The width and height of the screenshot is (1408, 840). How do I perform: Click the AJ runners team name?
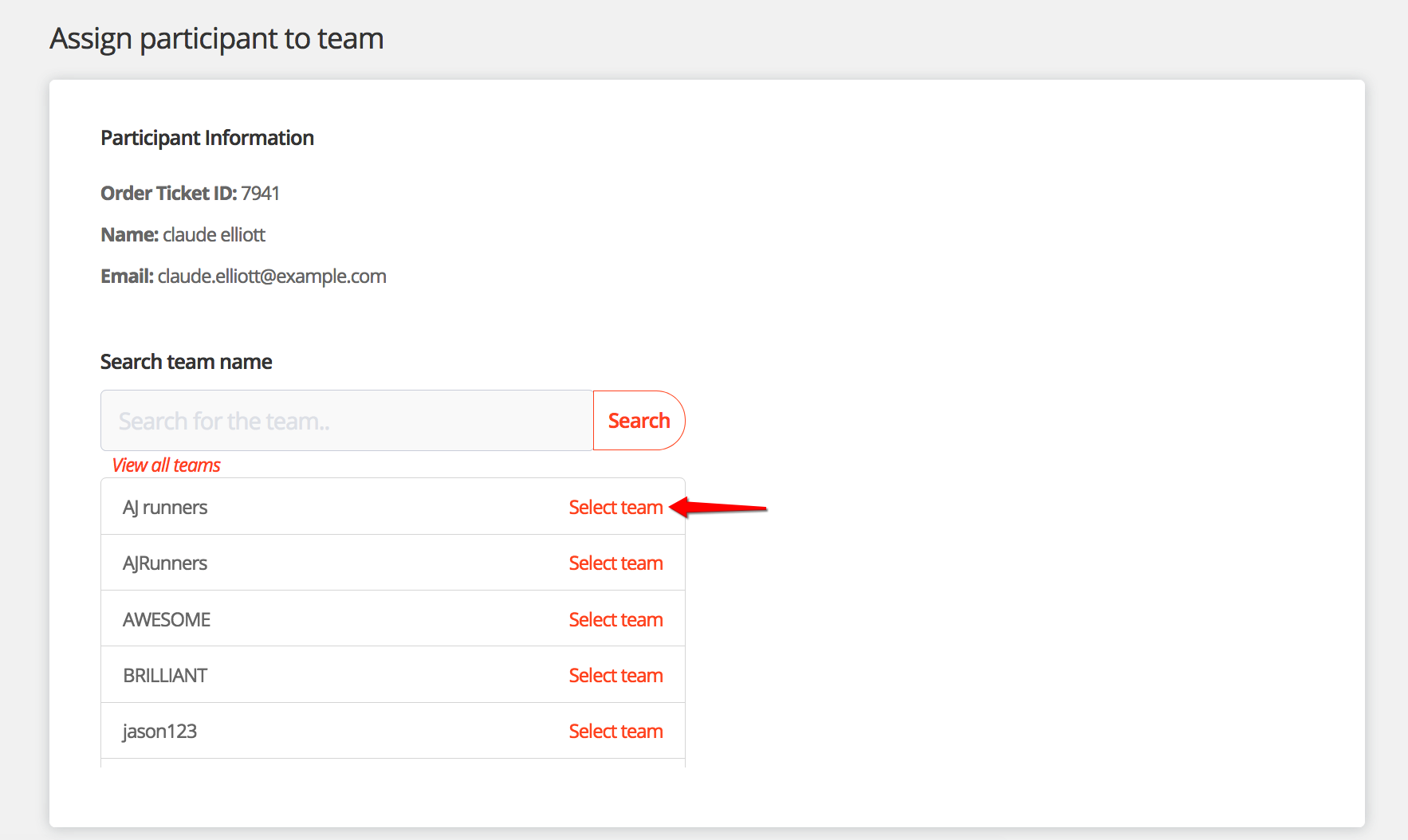point(165,508)
